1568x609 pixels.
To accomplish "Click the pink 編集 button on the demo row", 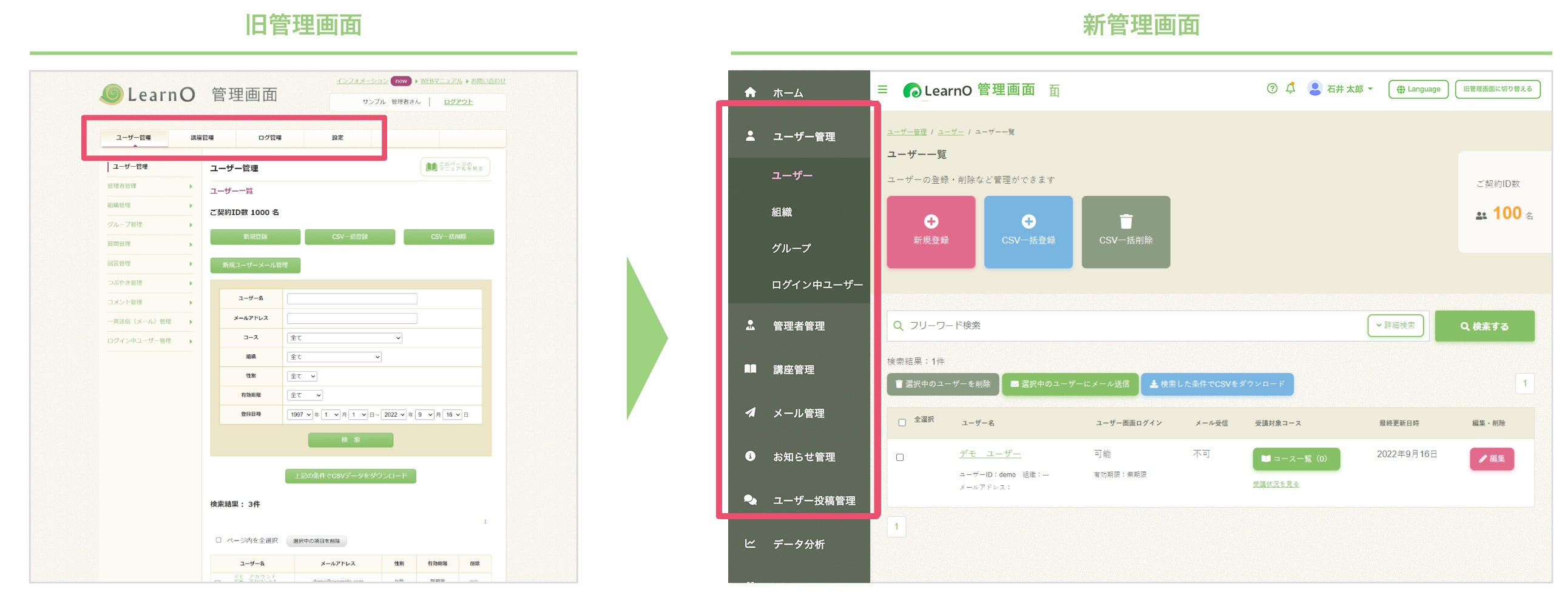I will 1492,459.
